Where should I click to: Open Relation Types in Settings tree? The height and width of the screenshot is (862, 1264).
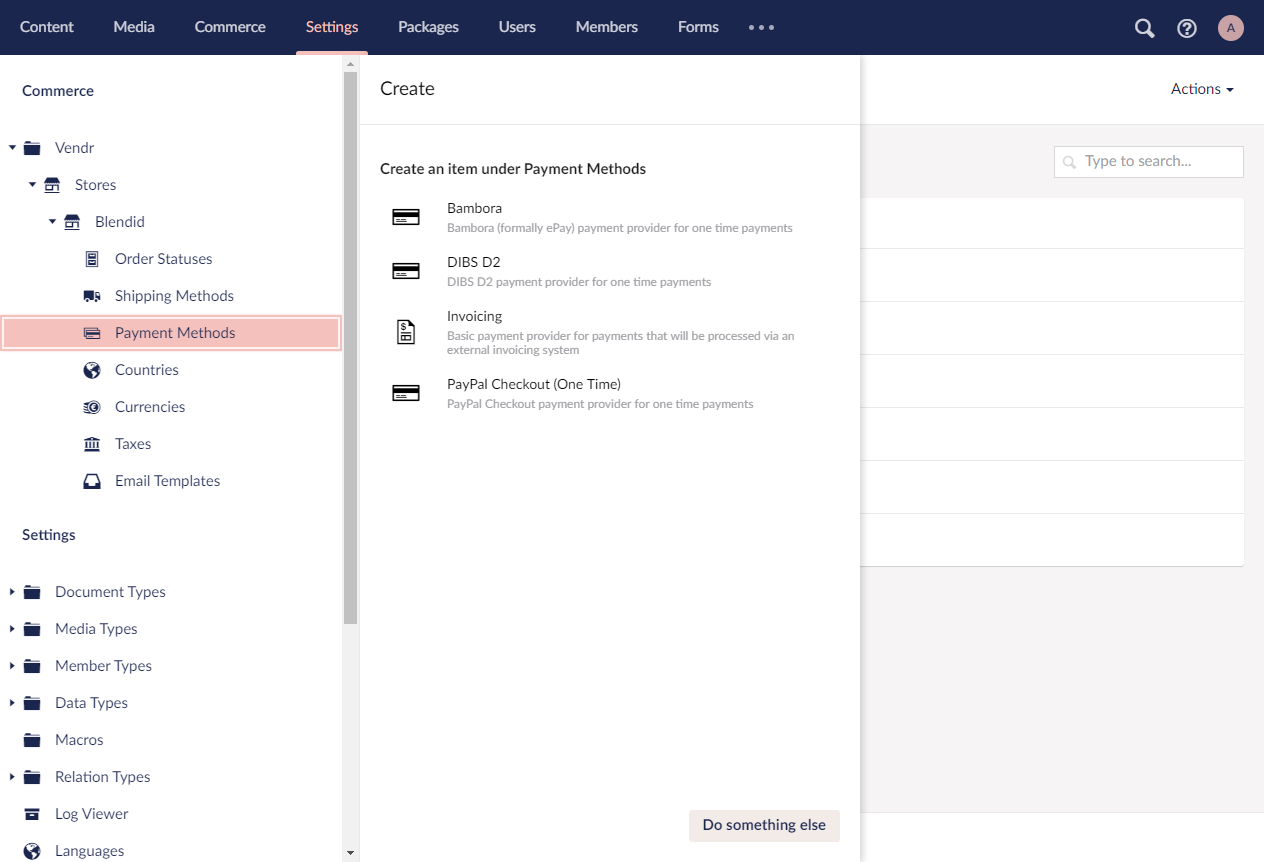[103, 777]
